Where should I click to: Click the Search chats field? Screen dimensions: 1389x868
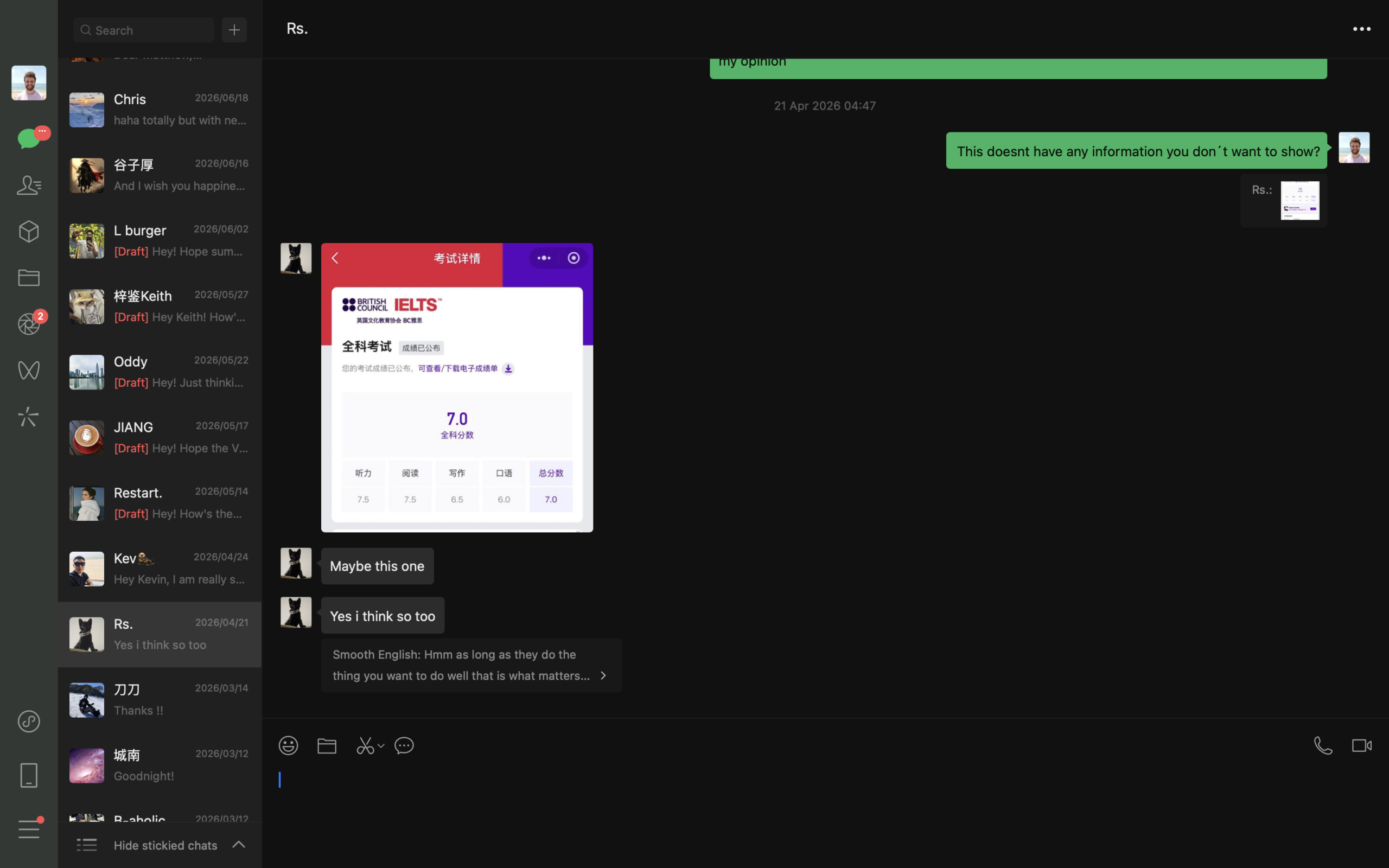click(x=143, y=30)
